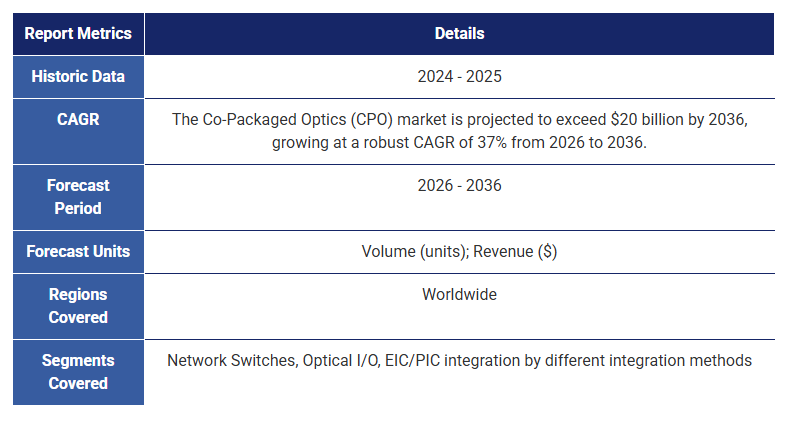Click the Details column header

(x=459, y=34)
